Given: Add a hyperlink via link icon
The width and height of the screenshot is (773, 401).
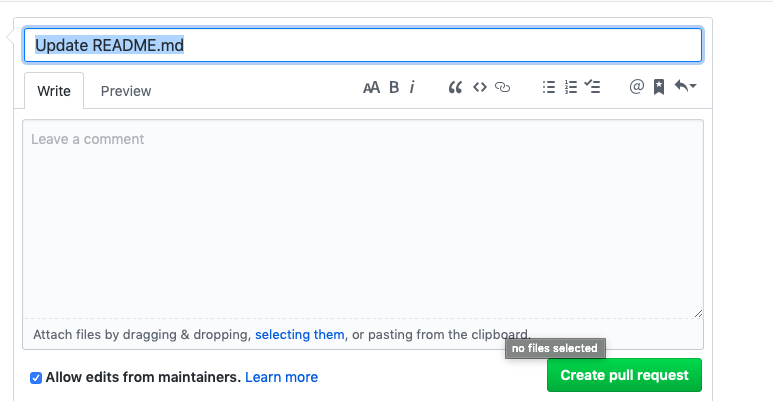Looking at the screenshot, I should click(x=503, y=88).
